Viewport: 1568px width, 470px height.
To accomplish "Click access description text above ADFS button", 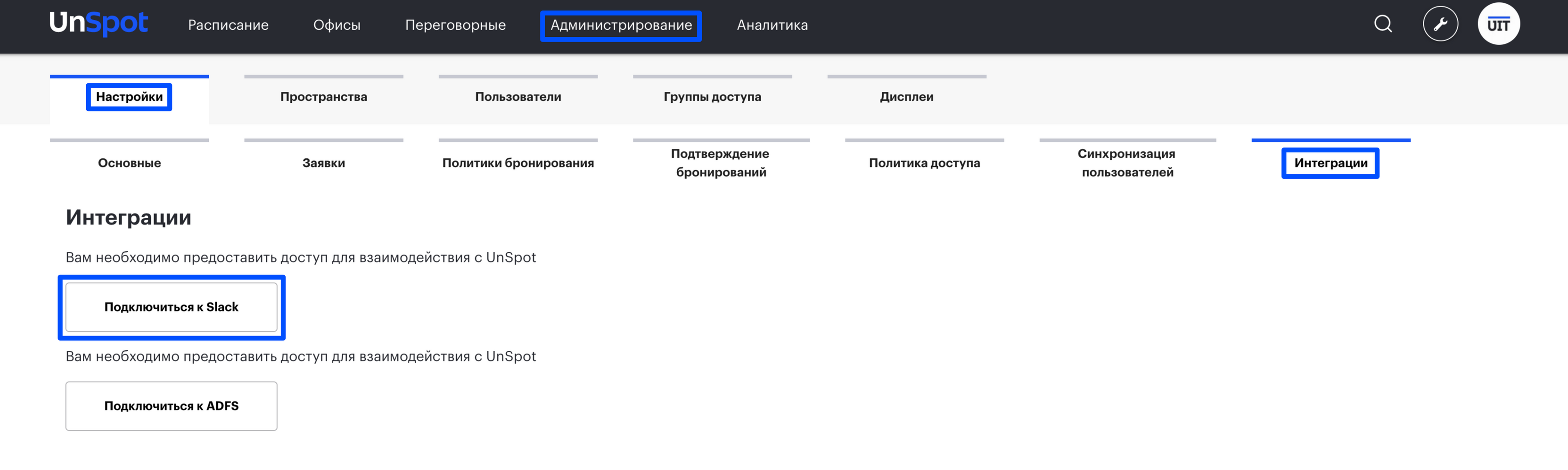I will point(301,357).
